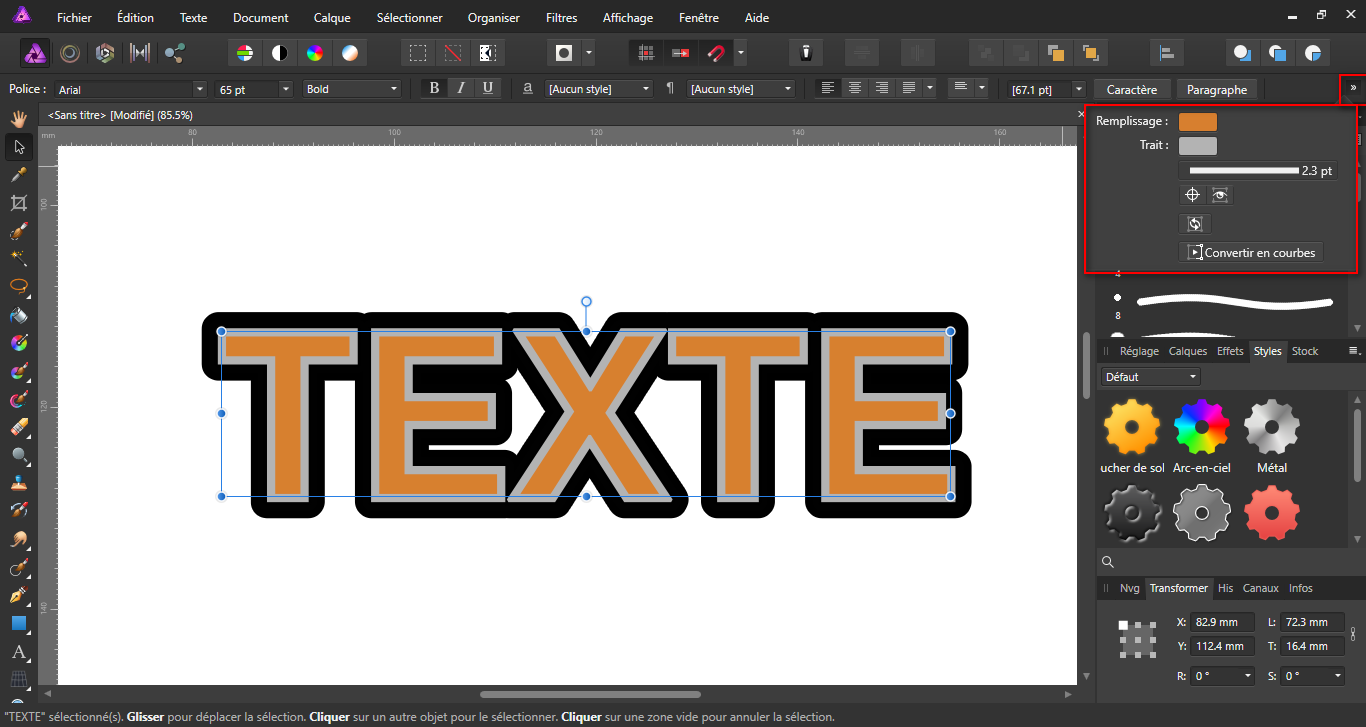The image size is (1366, 727).
Task: Set text alignment to left
Action: click(827, 88)
